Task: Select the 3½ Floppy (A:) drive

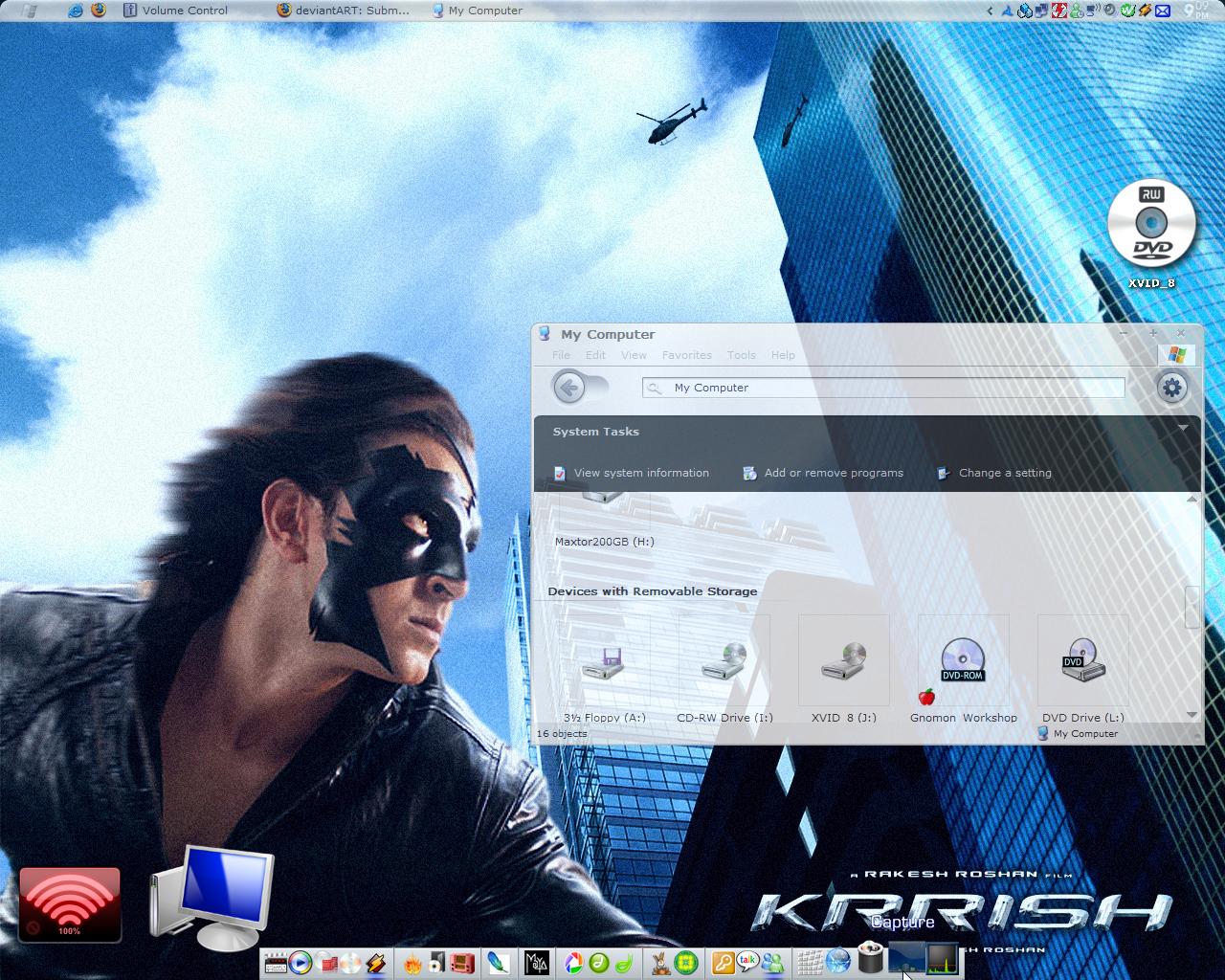Action: 604,663
